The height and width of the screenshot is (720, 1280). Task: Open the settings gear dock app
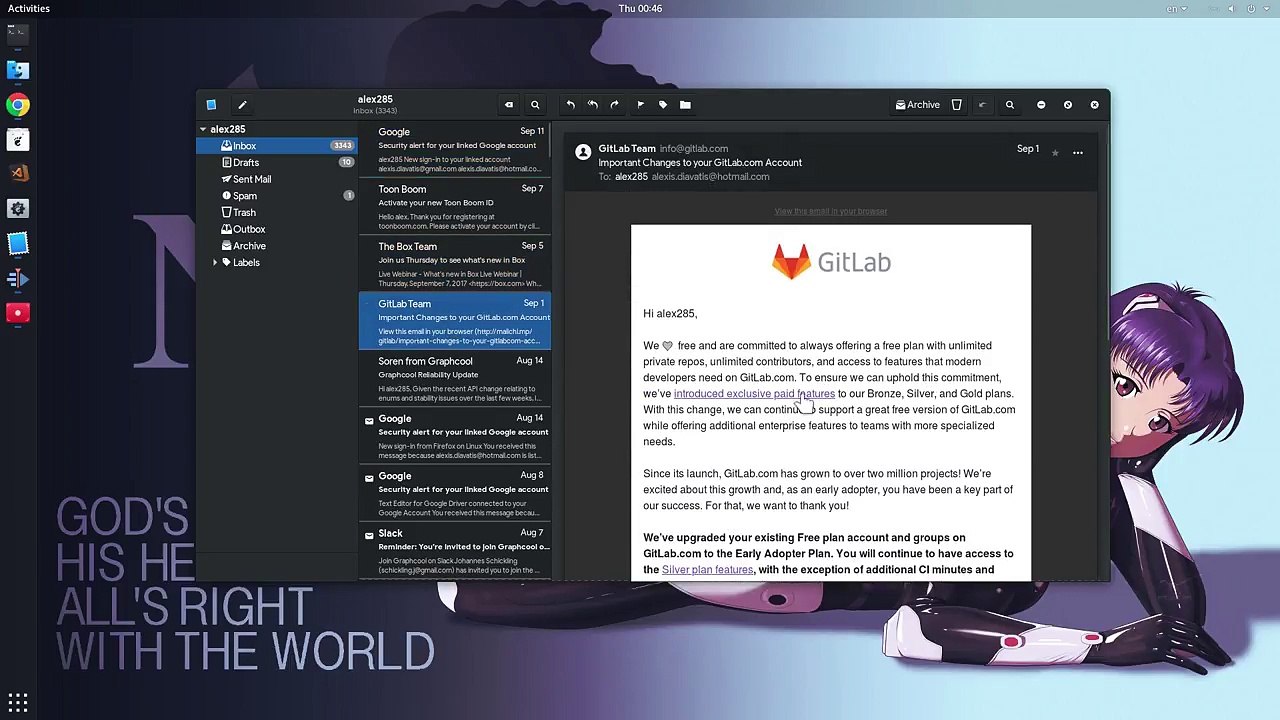[17, 209]
